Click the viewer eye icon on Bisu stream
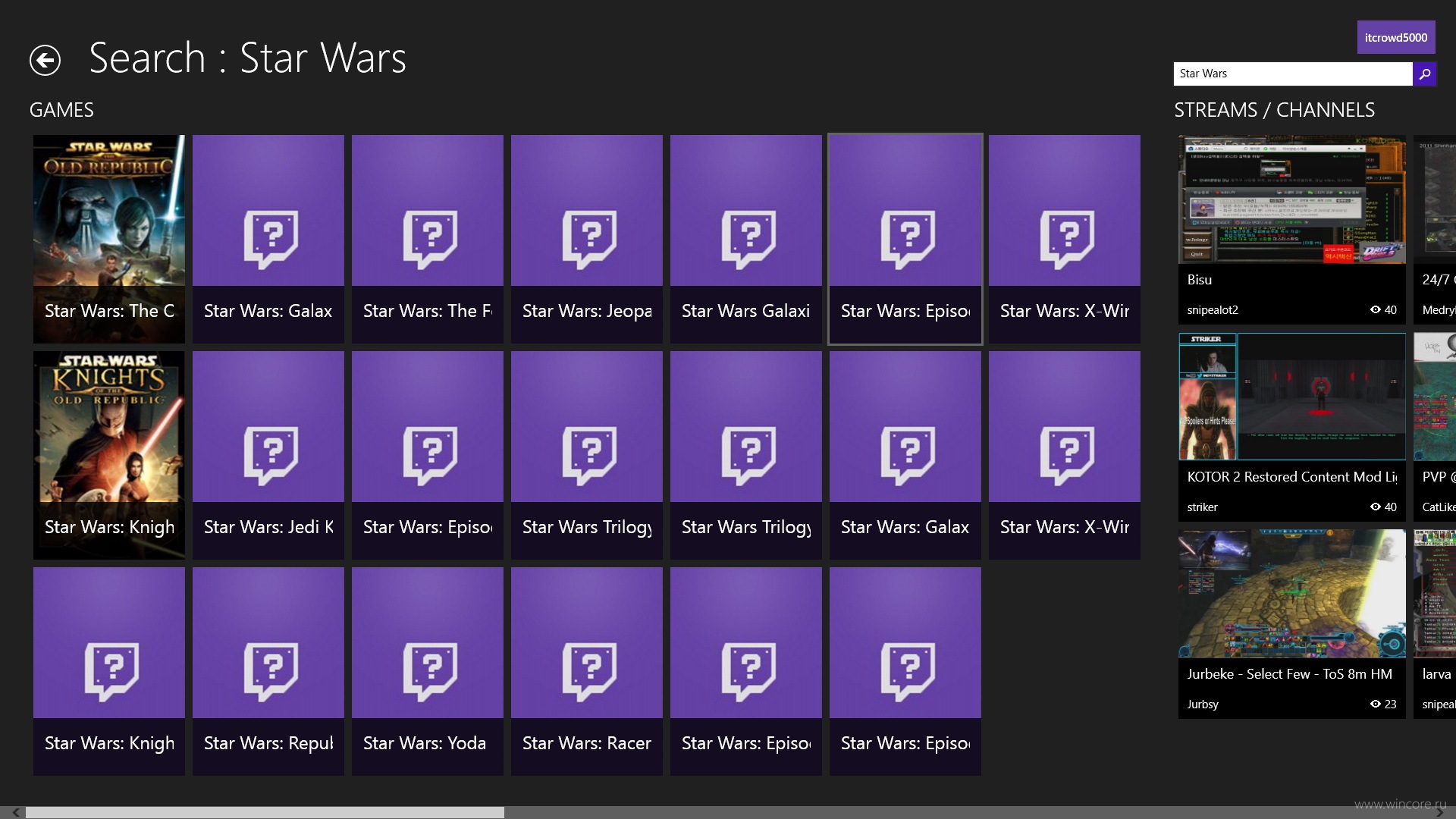 pyautogui.click(x=1375, y=309)
